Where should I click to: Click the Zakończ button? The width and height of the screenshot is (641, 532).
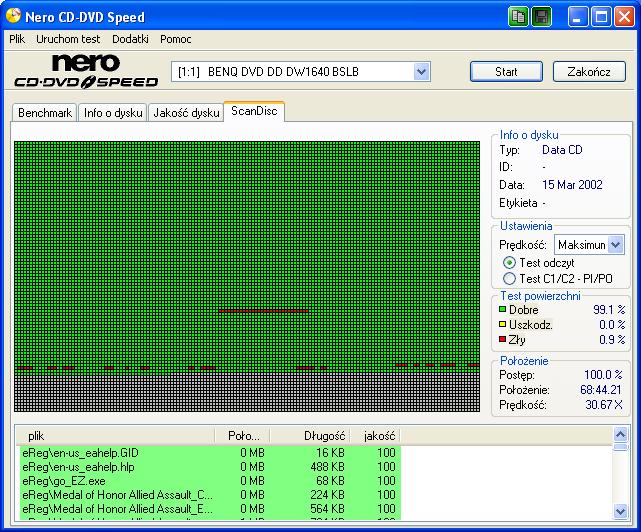pyautogui.click(x=589, y=72)
